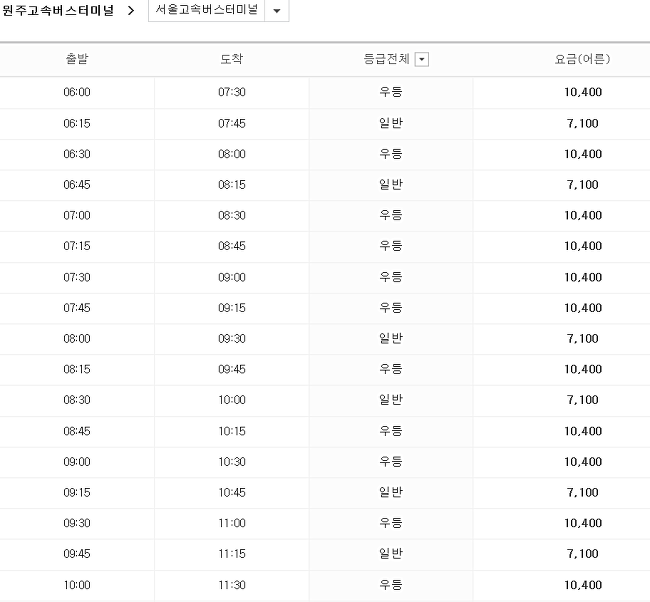650x602 pixels.
Task: Select the 09:30 departure cell
Action: pyautogui.click(x=77, y=523)
